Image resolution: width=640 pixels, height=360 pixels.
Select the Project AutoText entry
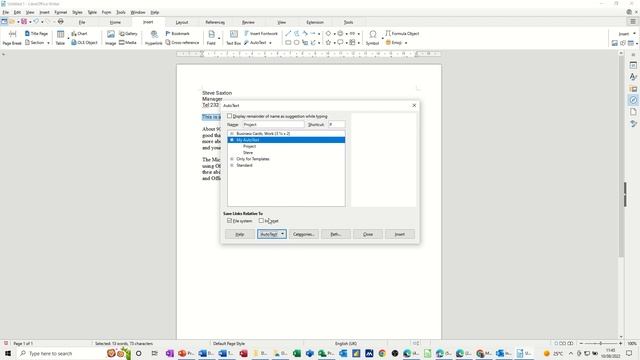click(249, 146)
